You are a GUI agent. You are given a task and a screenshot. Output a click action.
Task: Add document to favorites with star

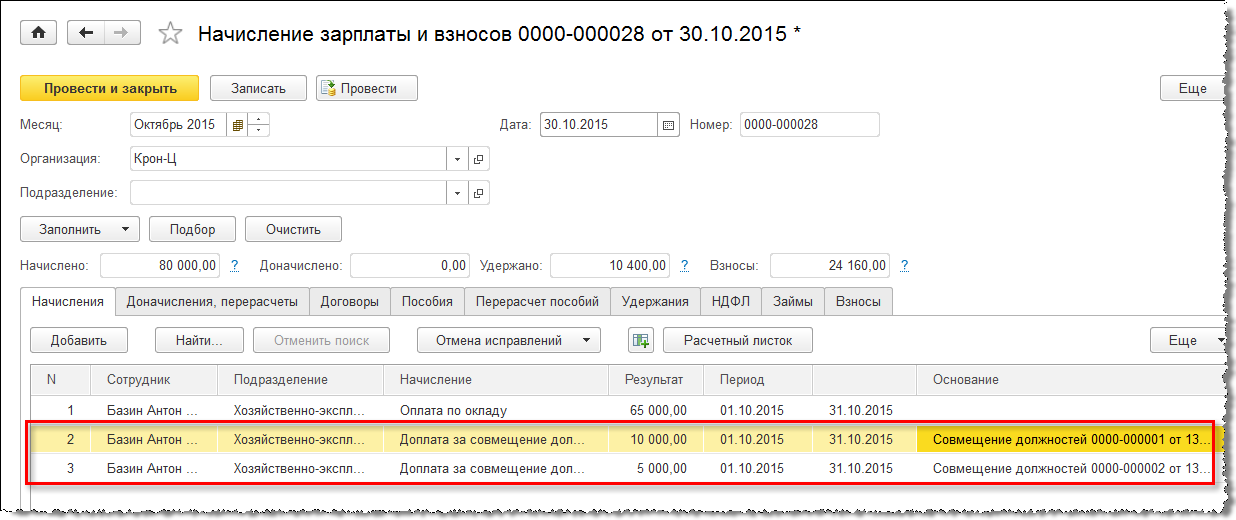171,34
